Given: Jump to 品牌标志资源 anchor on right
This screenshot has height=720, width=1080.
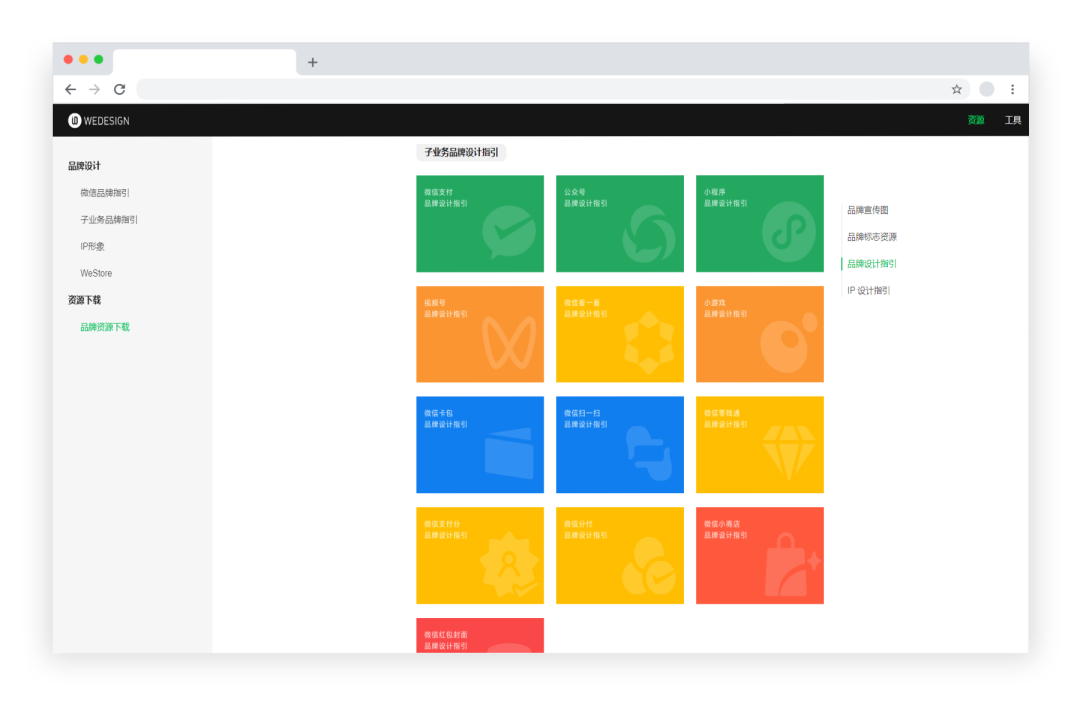Looking at the screenshot, I should pos(872,237).
